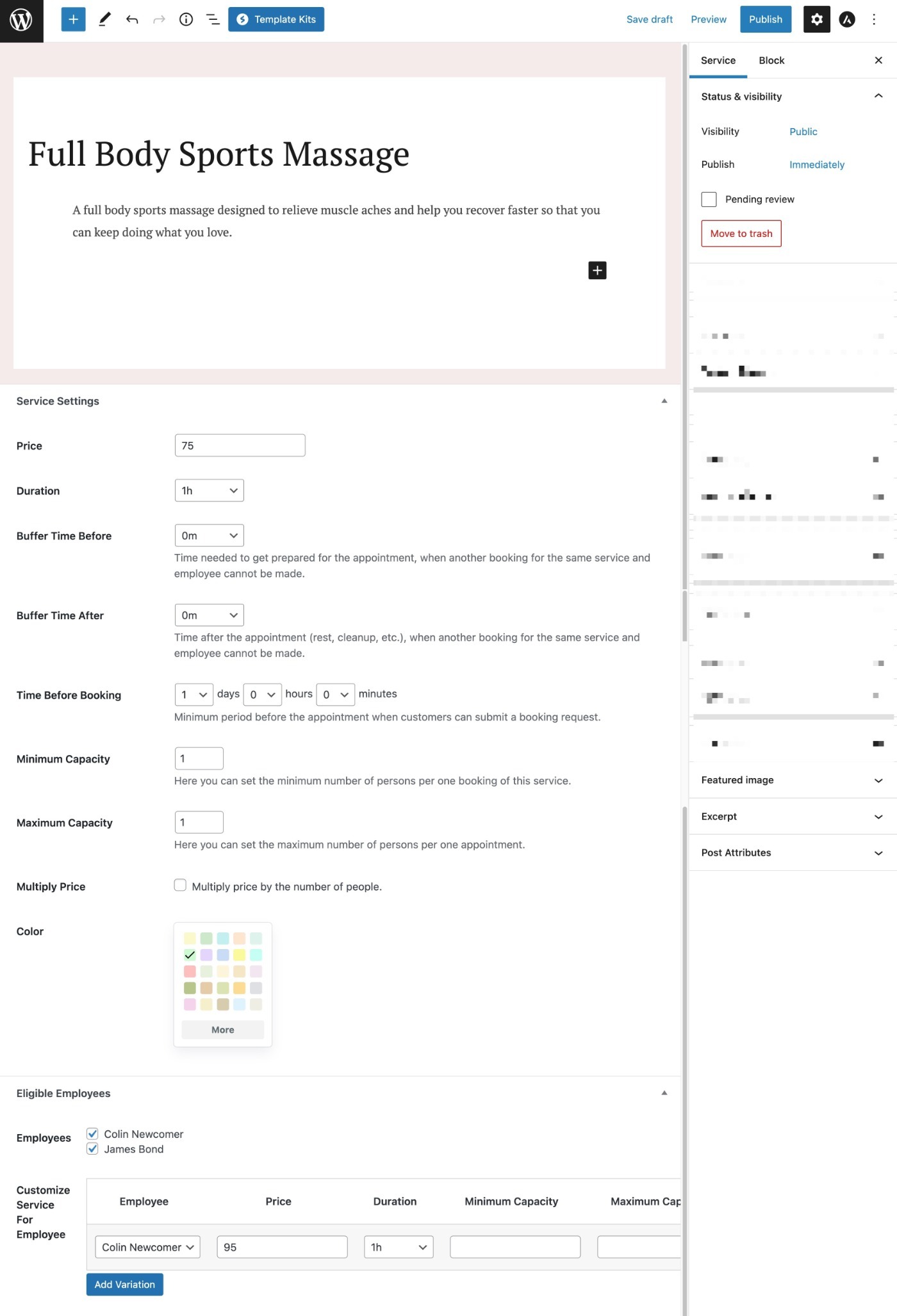Uncheck the James Bond employee checkbox
Image resolution: width=897 pixels, height=1316 pixels.
tap(92, 1148)
